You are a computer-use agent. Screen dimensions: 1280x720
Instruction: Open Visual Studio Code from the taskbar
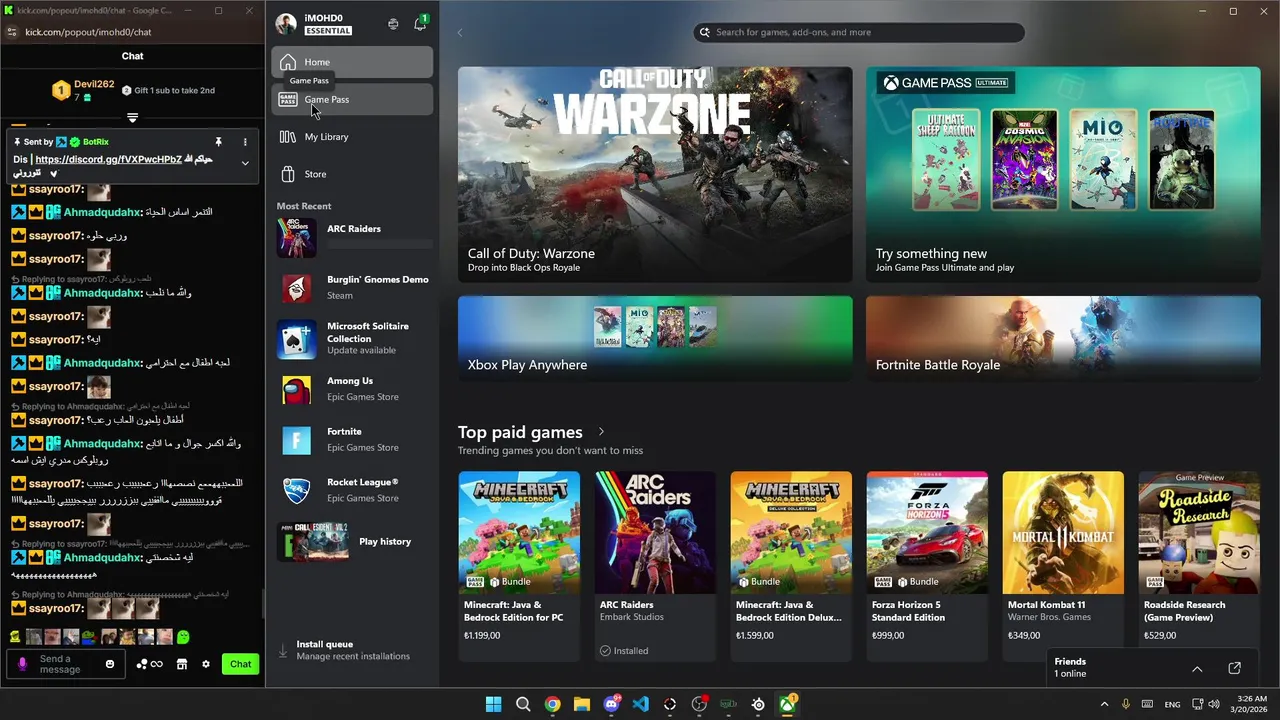click(x=641, y=704)
